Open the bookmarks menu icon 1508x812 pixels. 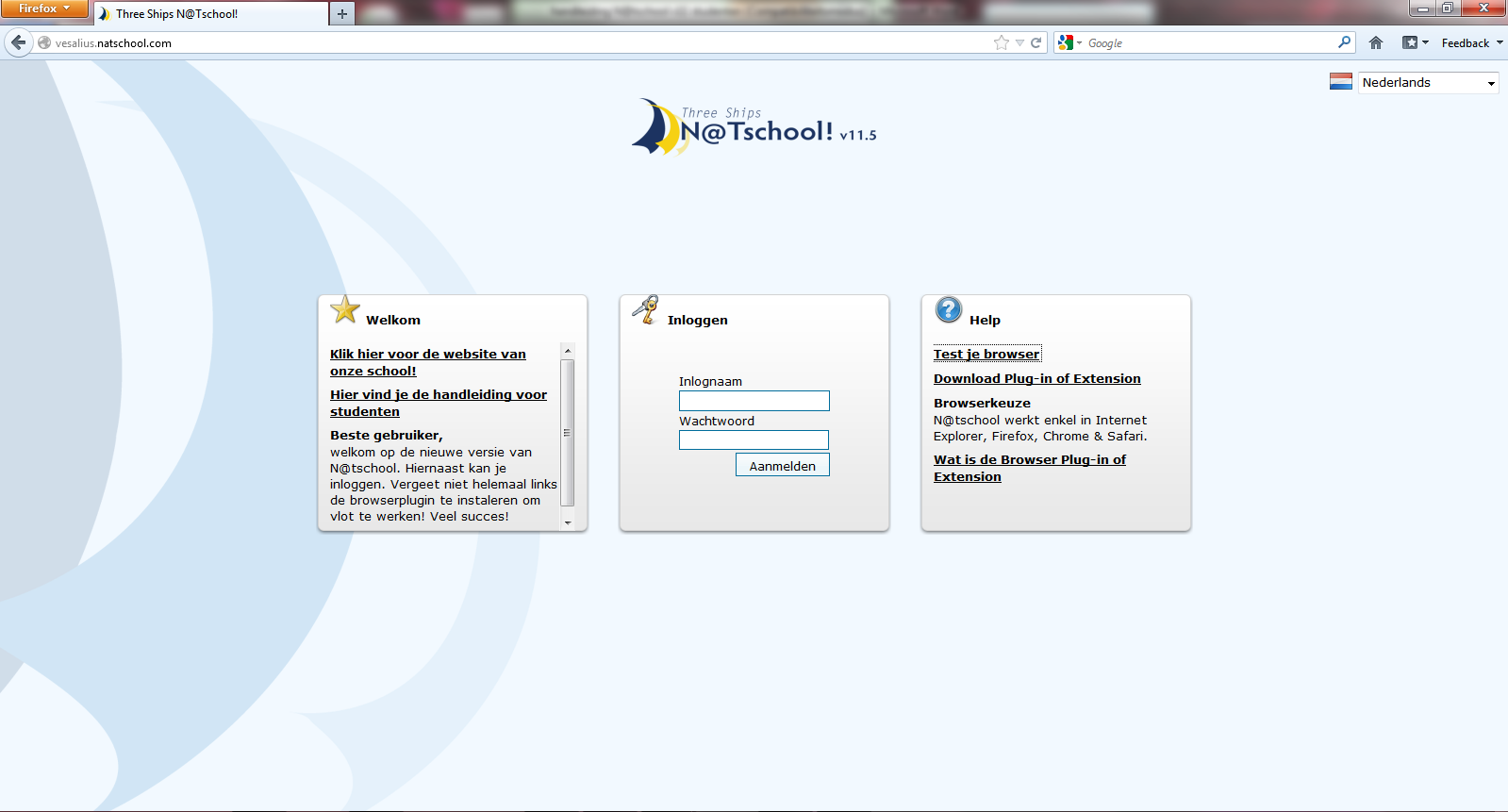coord(1415,42)
